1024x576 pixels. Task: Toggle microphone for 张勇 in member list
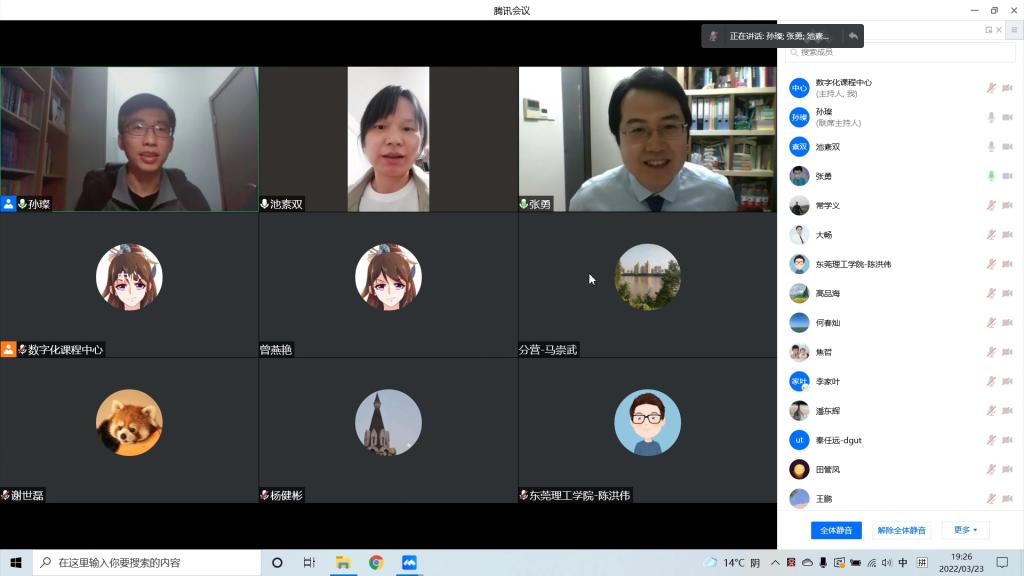coord(991,176)
